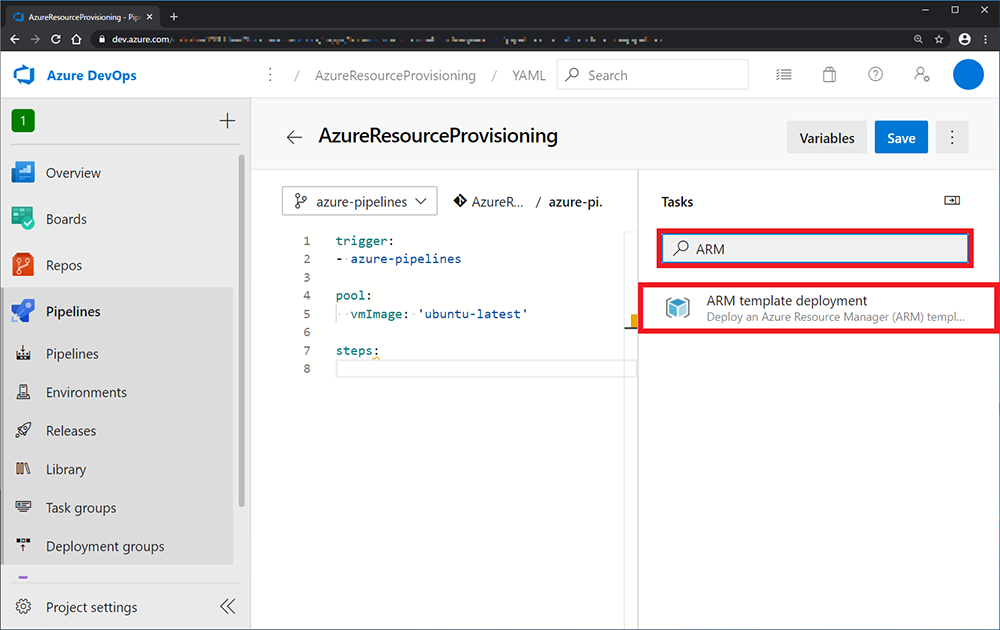Click the 'steps:' line in editor

pyautogui.click(x=357, y=351)
